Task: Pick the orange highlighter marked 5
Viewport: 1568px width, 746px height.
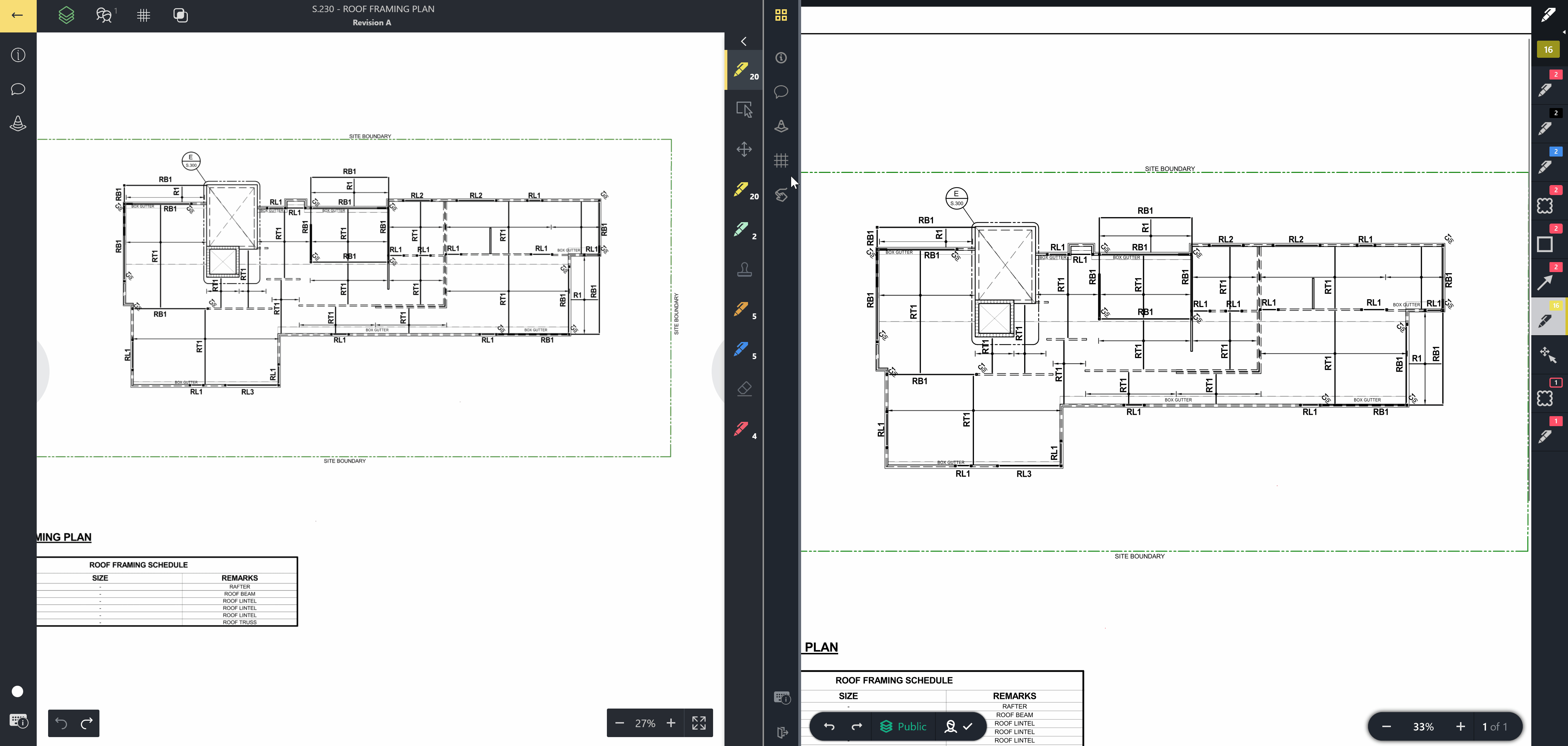Action: [744, 310]
